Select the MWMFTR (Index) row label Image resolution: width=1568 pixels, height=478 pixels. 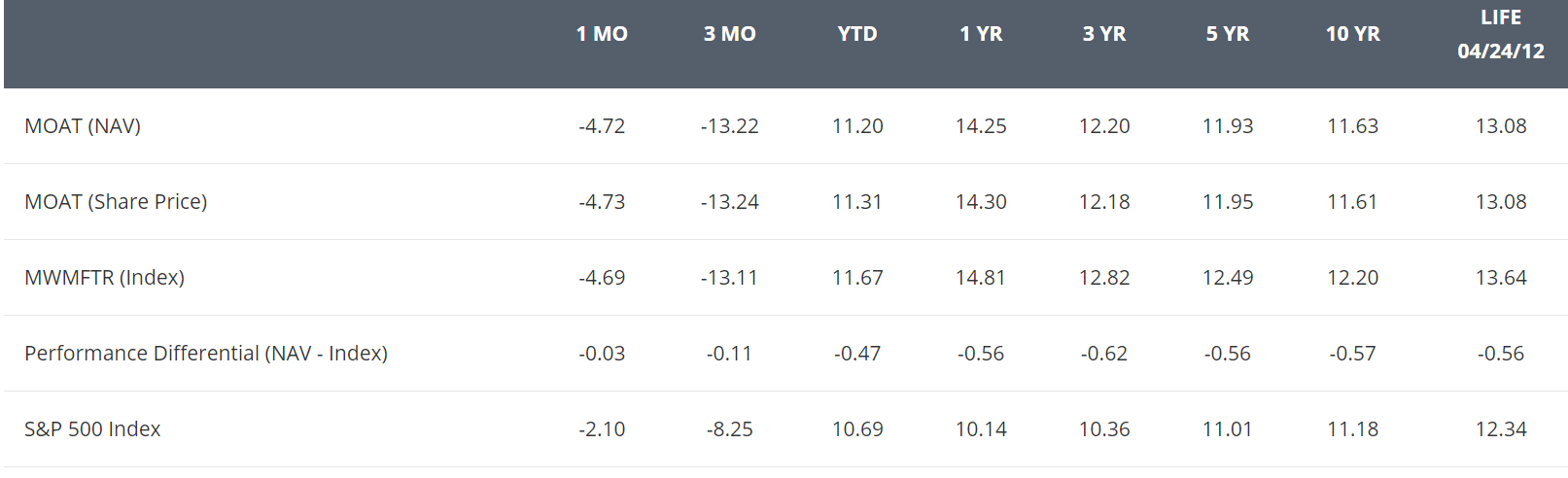click(x=104, y=278)
